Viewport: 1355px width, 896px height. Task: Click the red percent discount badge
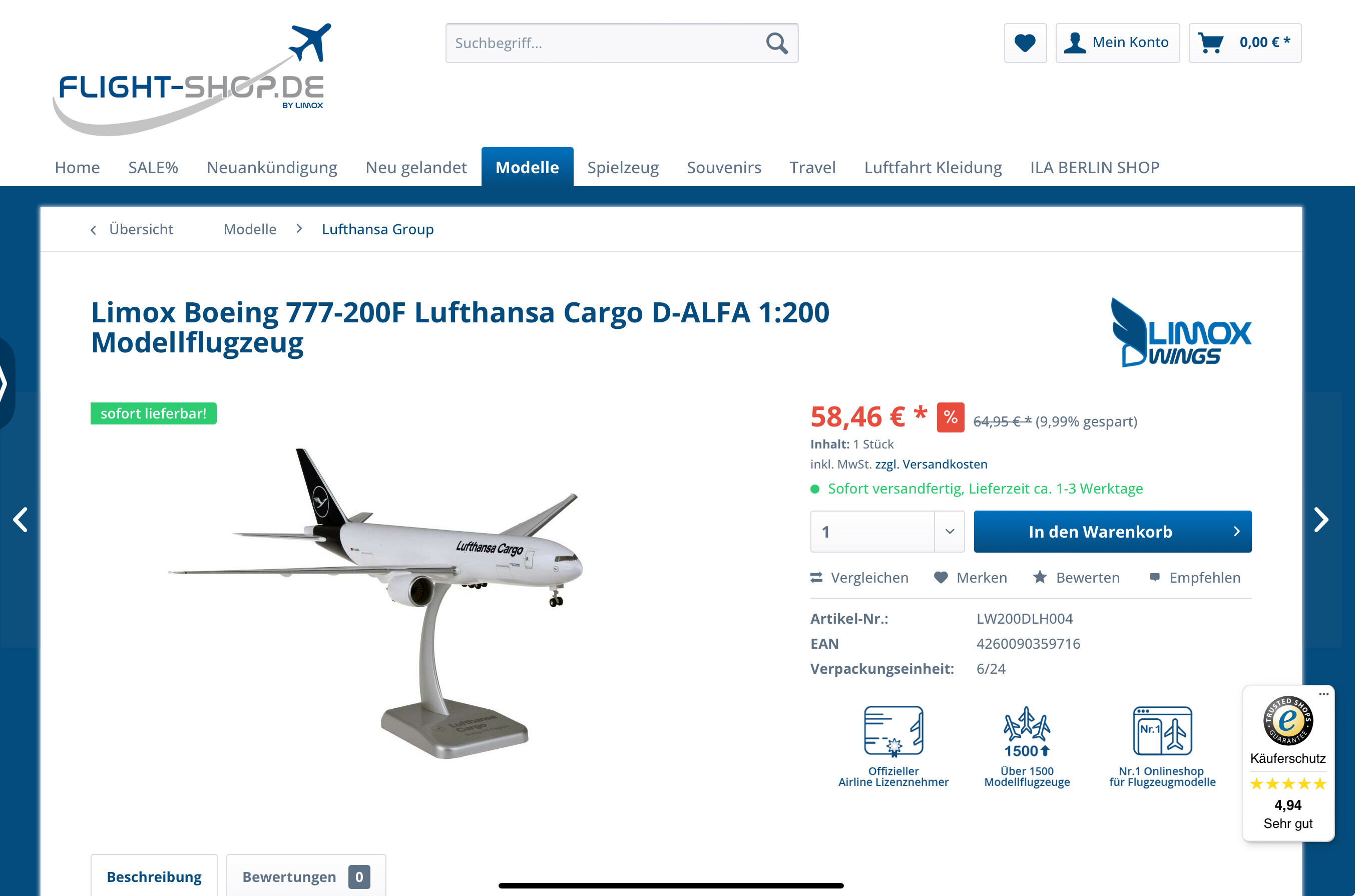pyautogui.click(x=951, y=417)
